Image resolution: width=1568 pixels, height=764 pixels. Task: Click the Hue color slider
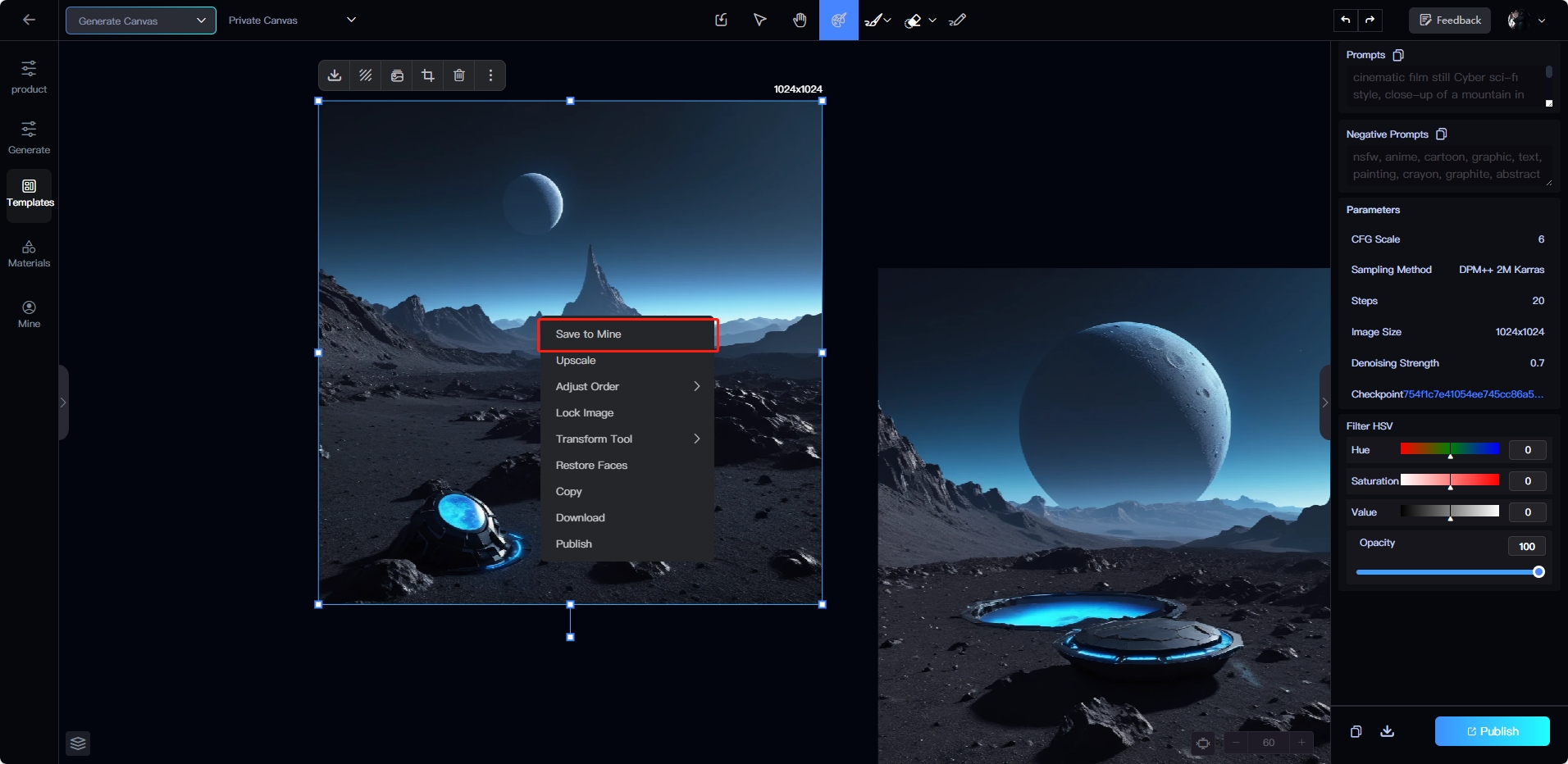coord(1449,449)
